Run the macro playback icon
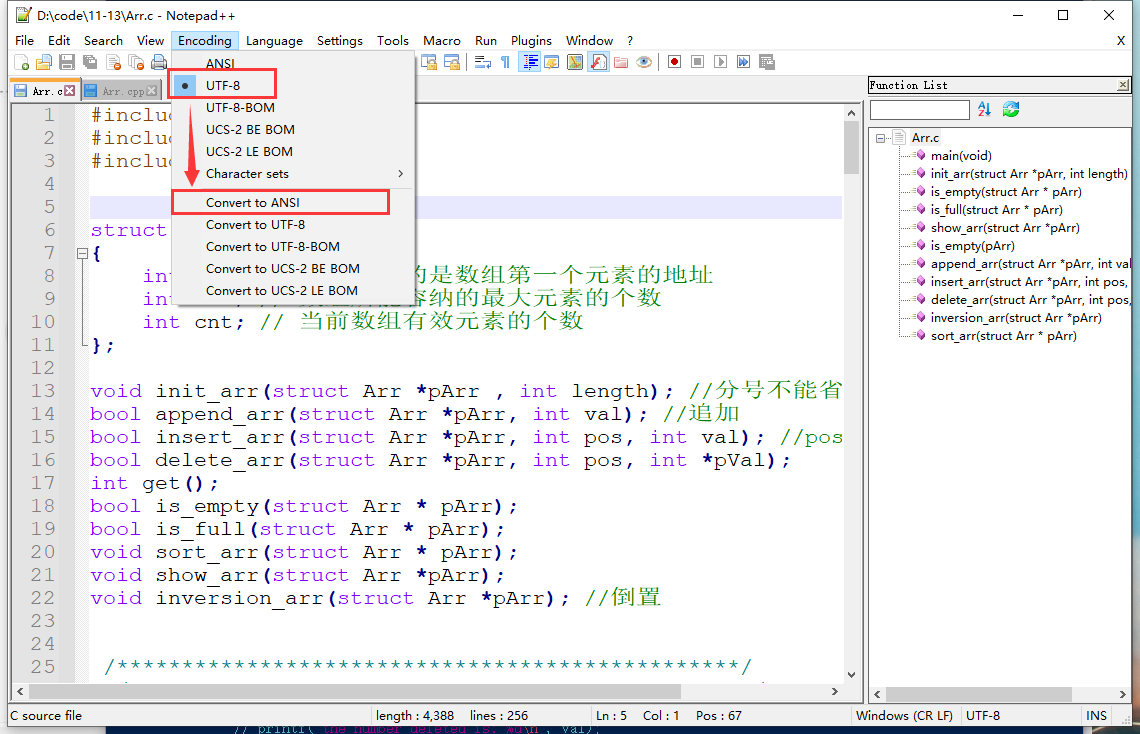The image size is (1140, 734). [x=719, y=61]
